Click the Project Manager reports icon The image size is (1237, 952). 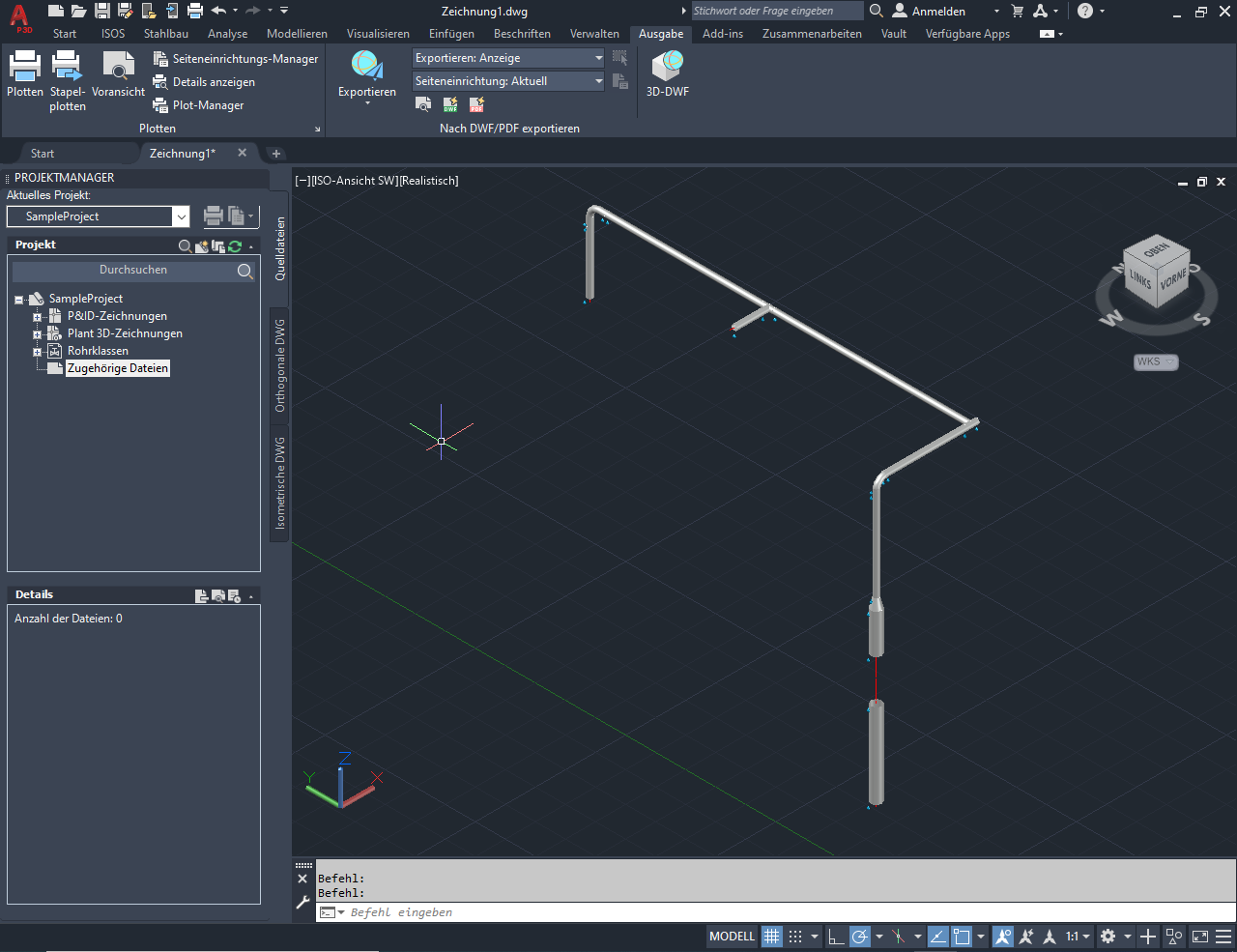[x=237, y=216]
